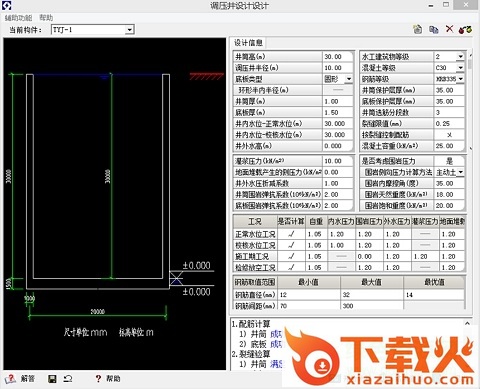Click 钢筋间距 最小值 cell 70
The width and height of the screenshot is (480, 389).
click(x=309, y=305)
